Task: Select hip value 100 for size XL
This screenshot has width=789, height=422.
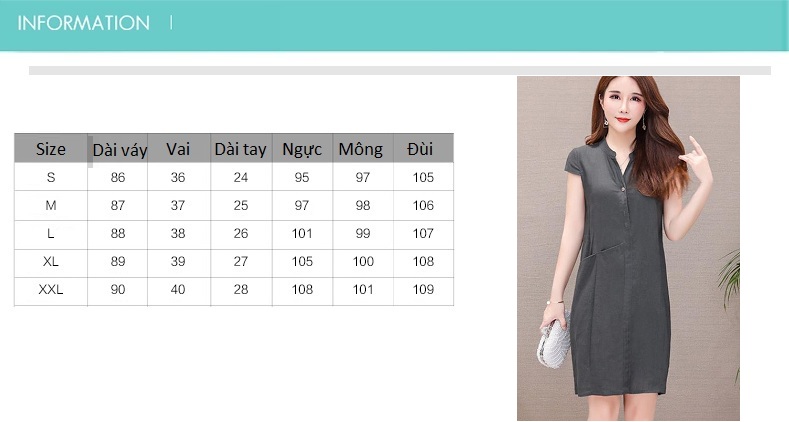Action: (363, 262)
